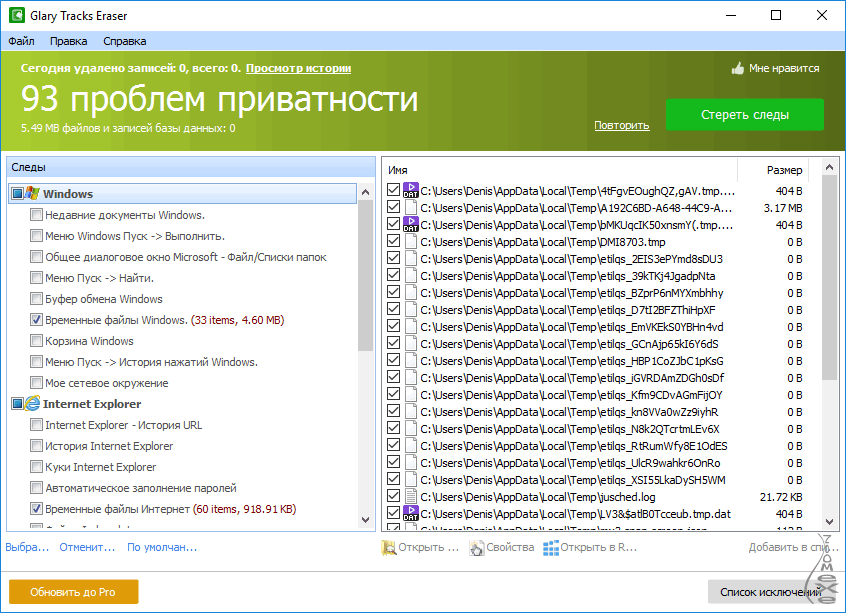846x613 pixels.
Task: Uncheck the DMI8703.tmp file checkbox
Action: coord(393,241)
